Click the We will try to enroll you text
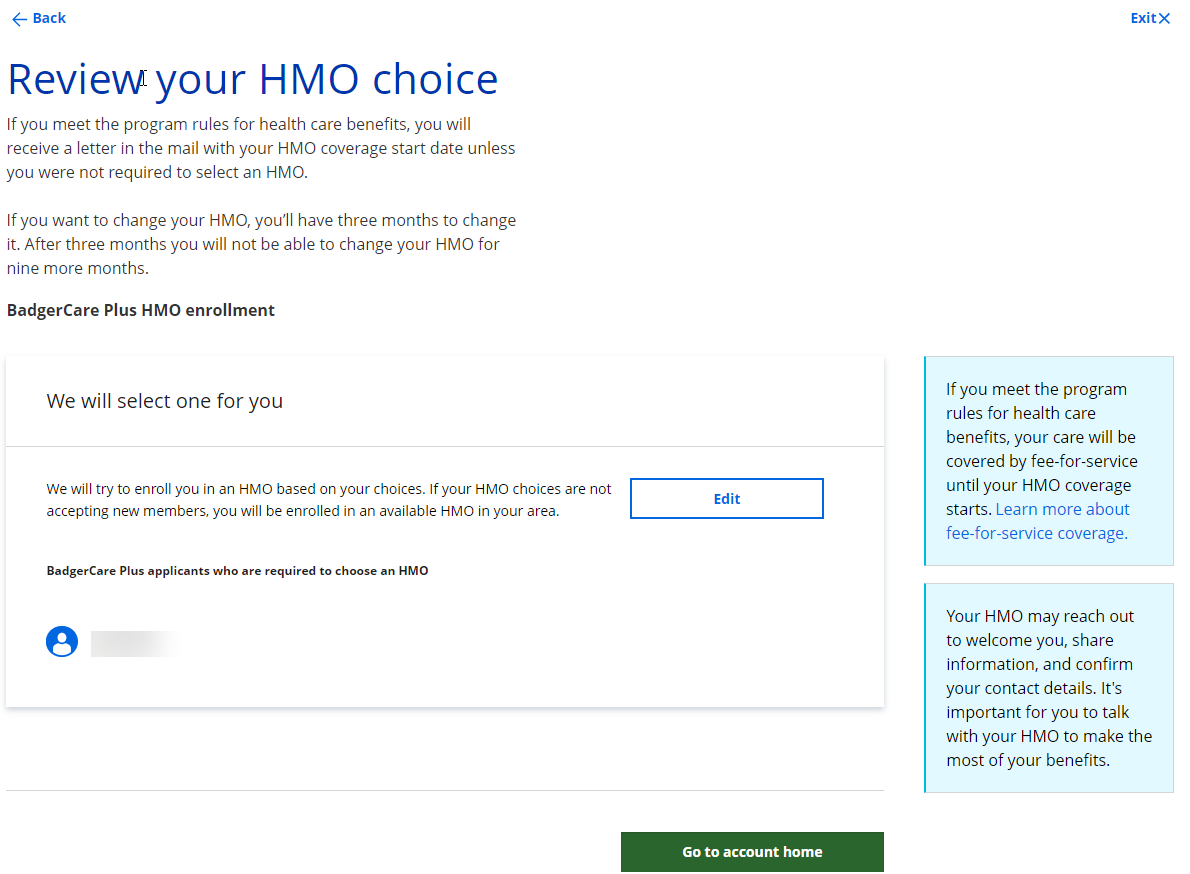The height and width of the screenshot is (874, 1190). 329,500
